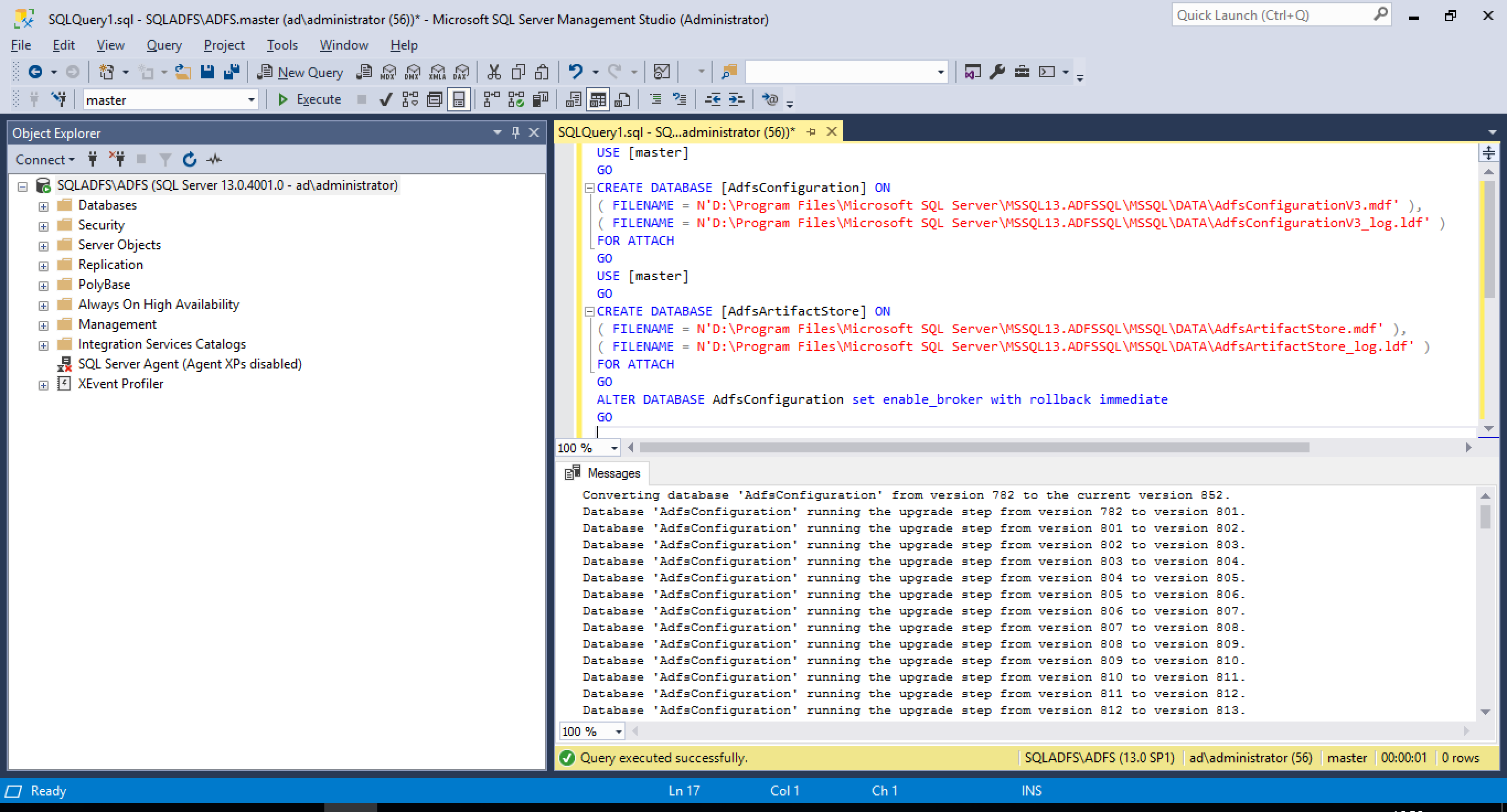
Task: Select the Parse query checkmark icon
Action: [x=385, y=99]
